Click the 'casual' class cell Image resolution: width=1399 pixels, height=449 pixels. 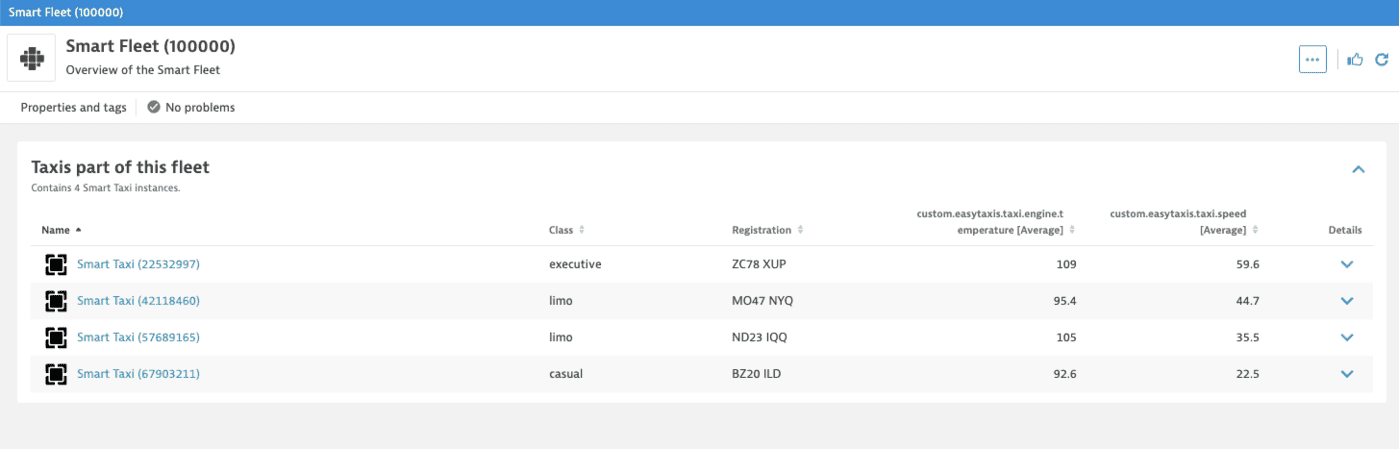[x=566, y=373]
